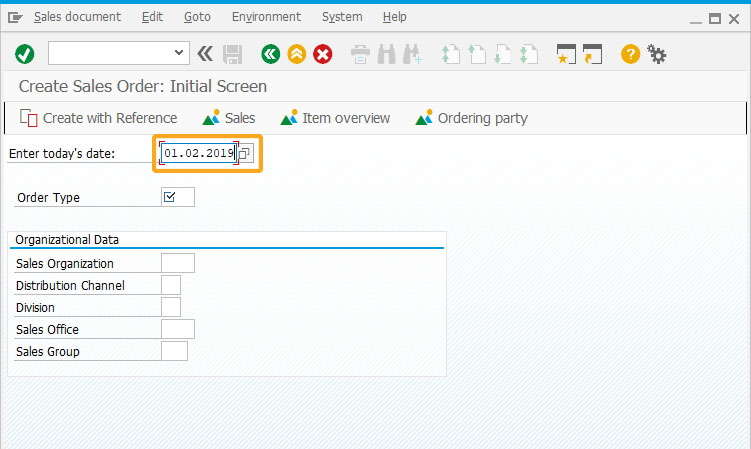Click Create with Reference button
This screenshot has width=751, height=449.
pos(98,118)
